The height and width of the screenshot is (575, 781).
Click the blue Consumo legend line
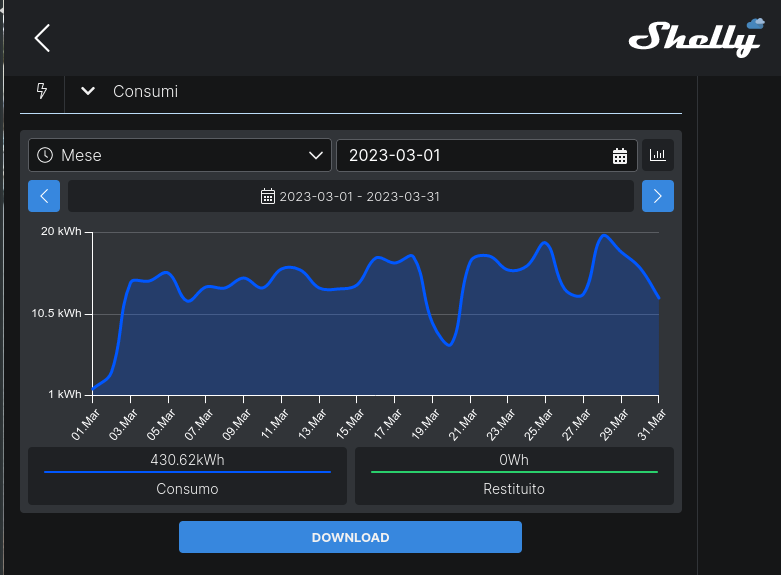pyautogui.click(x=187, y=472)
